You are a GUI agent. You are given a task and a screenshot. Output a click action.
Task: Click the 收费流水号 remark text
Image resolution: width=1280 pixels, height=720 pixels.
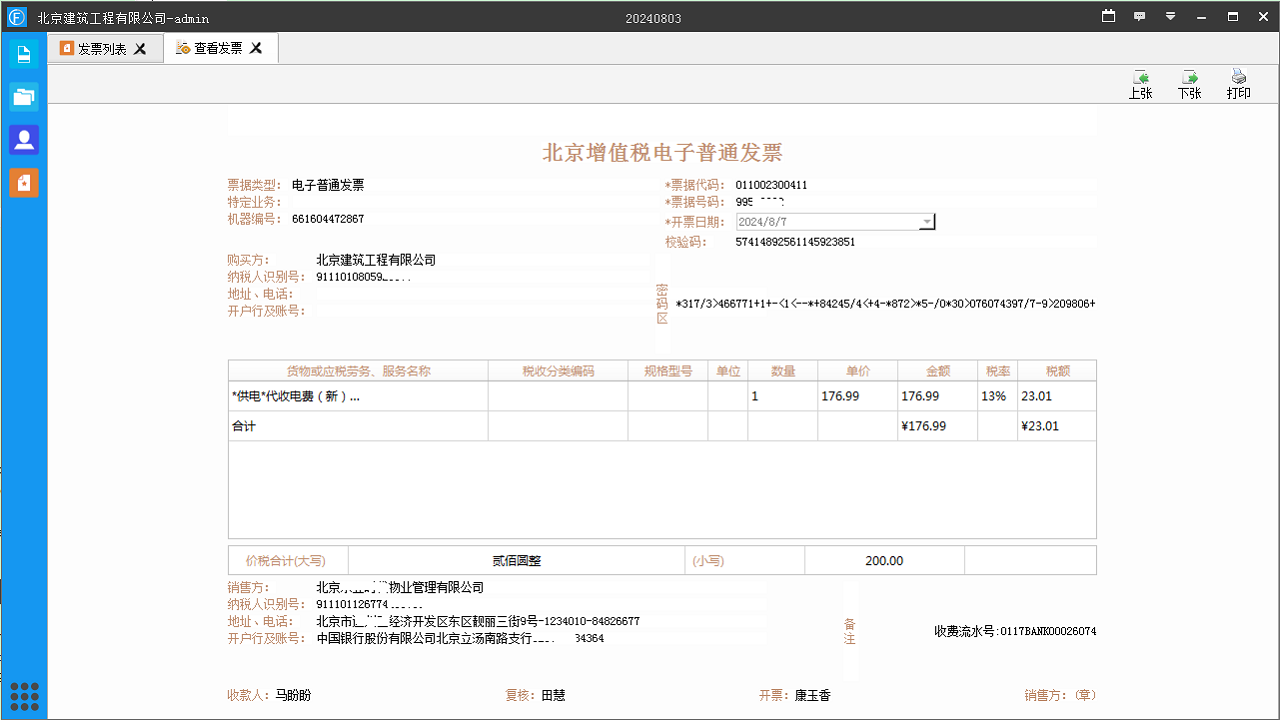coord(1015,632)
